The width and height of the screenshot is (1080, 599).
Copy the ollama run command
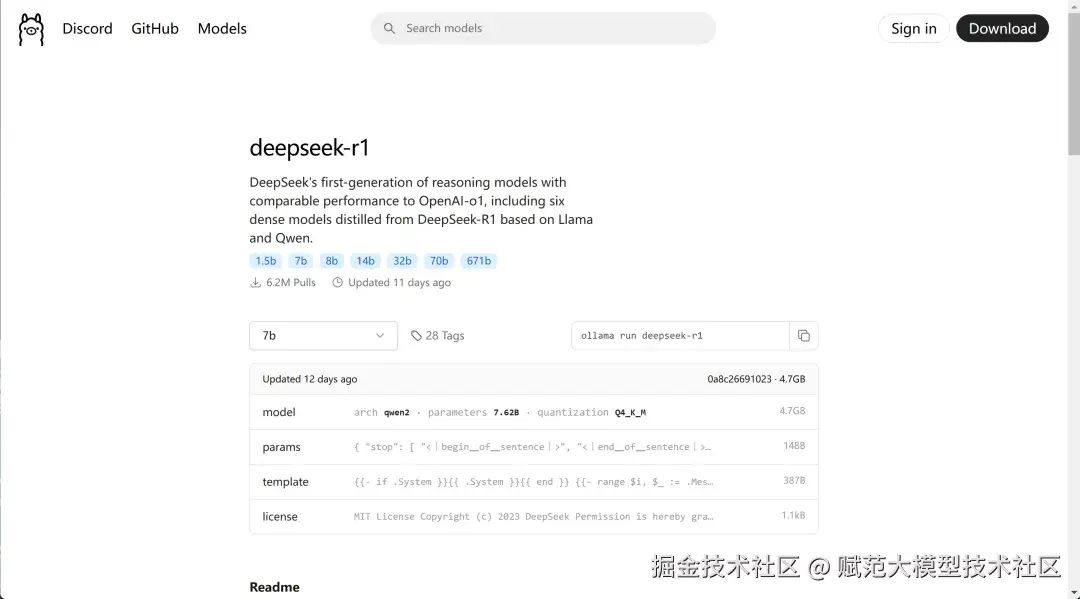[x=803, y=336]
